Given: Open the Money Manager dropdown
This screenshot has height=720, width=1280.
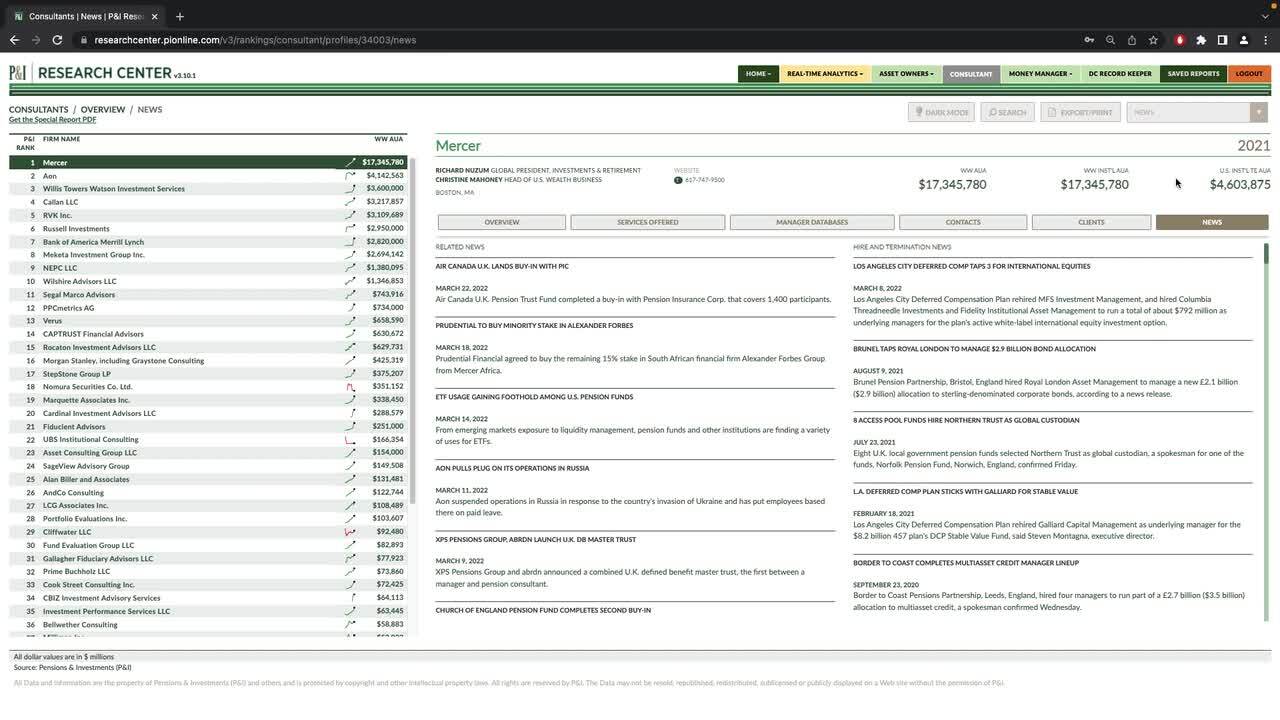Looking at the screenshot, I should [x=1040, y=74].
